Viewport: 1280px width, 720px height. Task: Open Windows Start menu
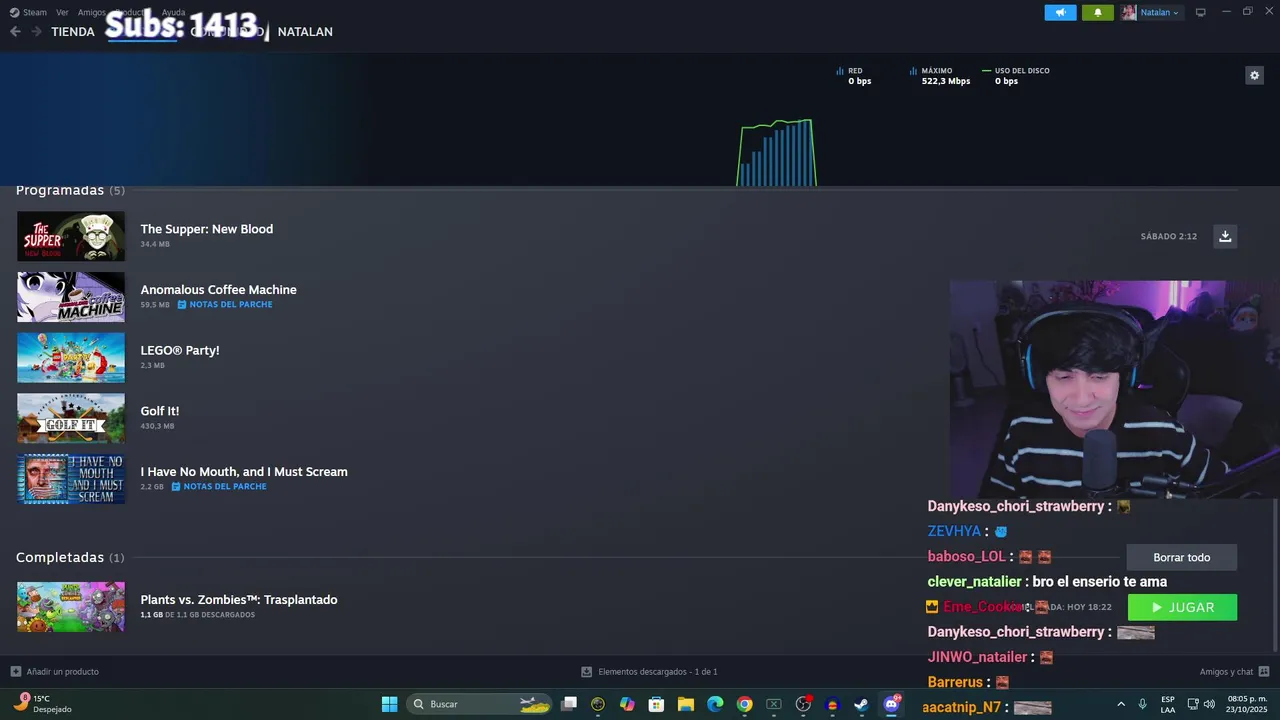[389, 704]
